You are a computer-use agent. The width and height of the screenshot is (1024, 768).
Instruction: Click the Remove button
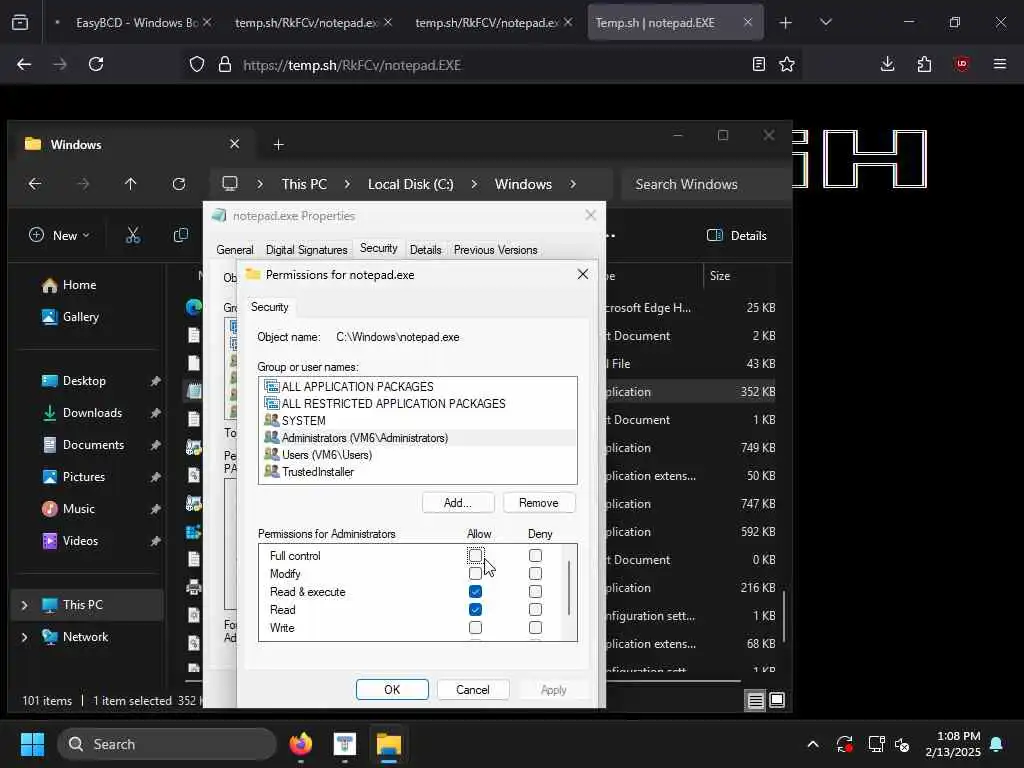(x=539, y=503)
